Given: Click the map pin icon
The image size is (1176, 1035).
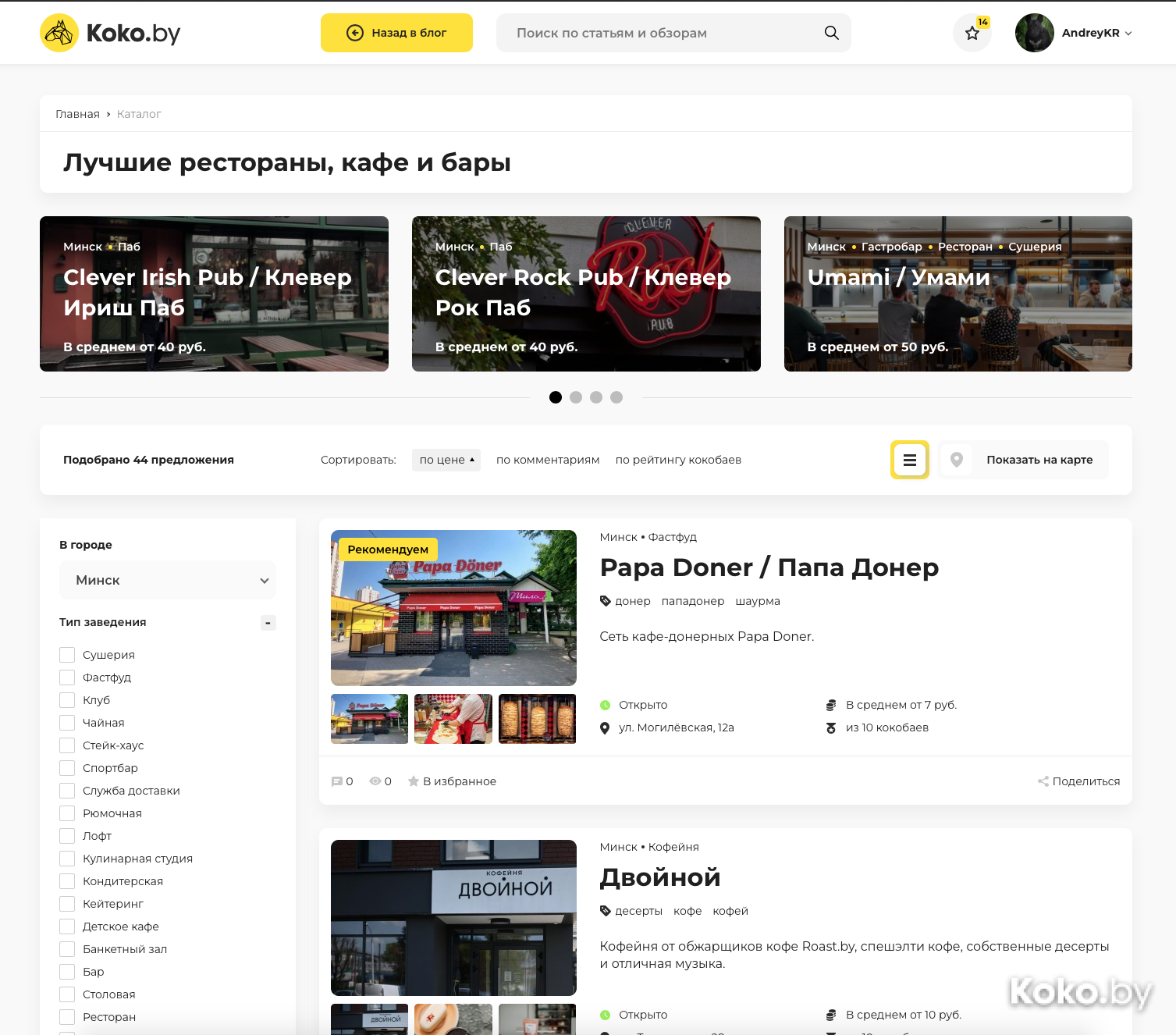Looking at the screenshot, I should click(956, 460).
